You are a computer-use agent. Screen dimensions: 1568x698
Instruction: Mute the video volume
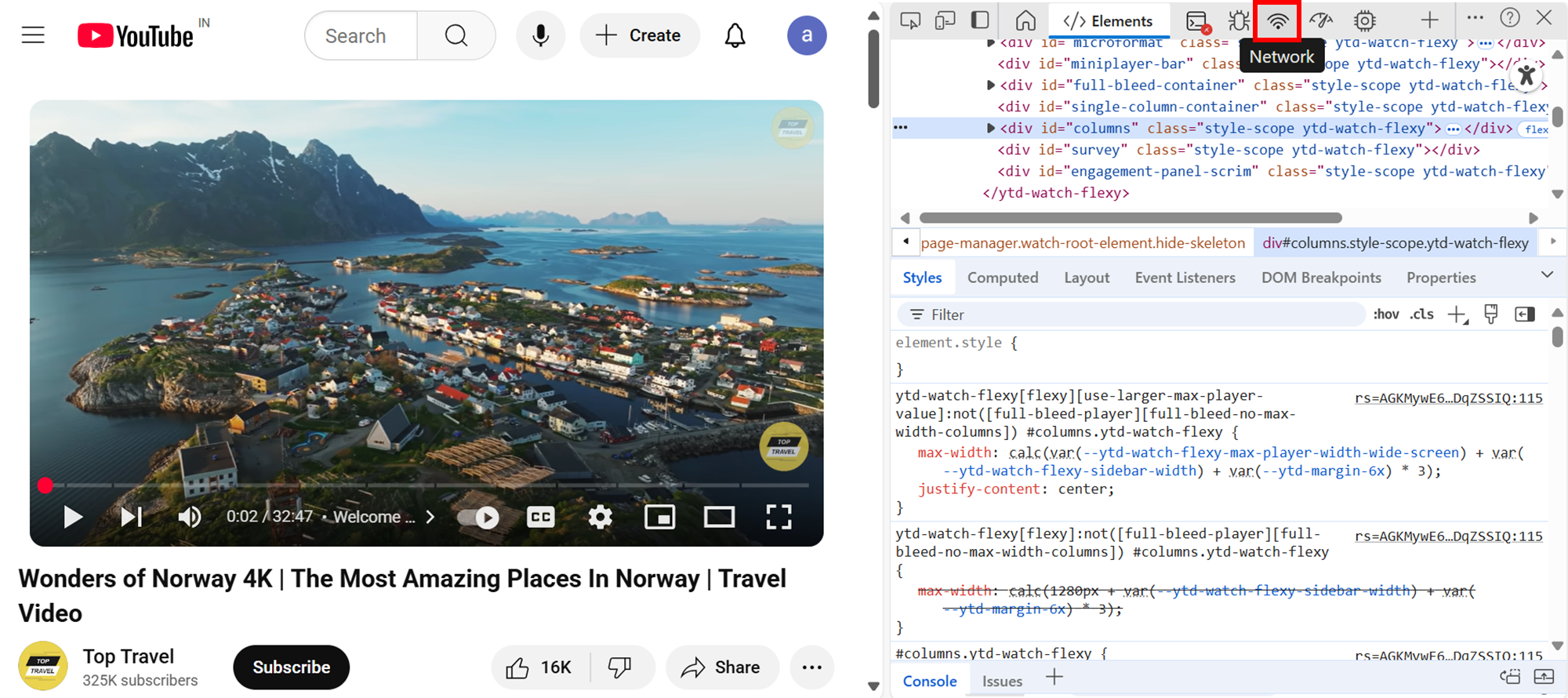[190, 517]
